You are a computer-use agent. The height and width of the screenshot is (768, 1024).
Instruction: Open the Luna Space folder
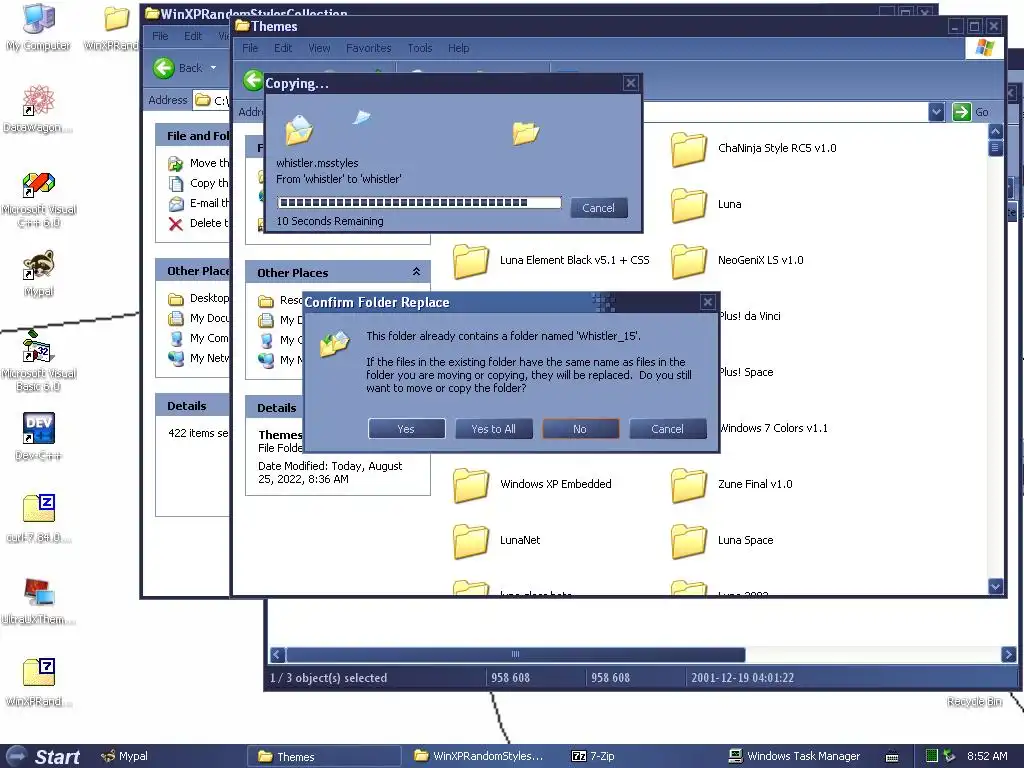coord(723,541)
